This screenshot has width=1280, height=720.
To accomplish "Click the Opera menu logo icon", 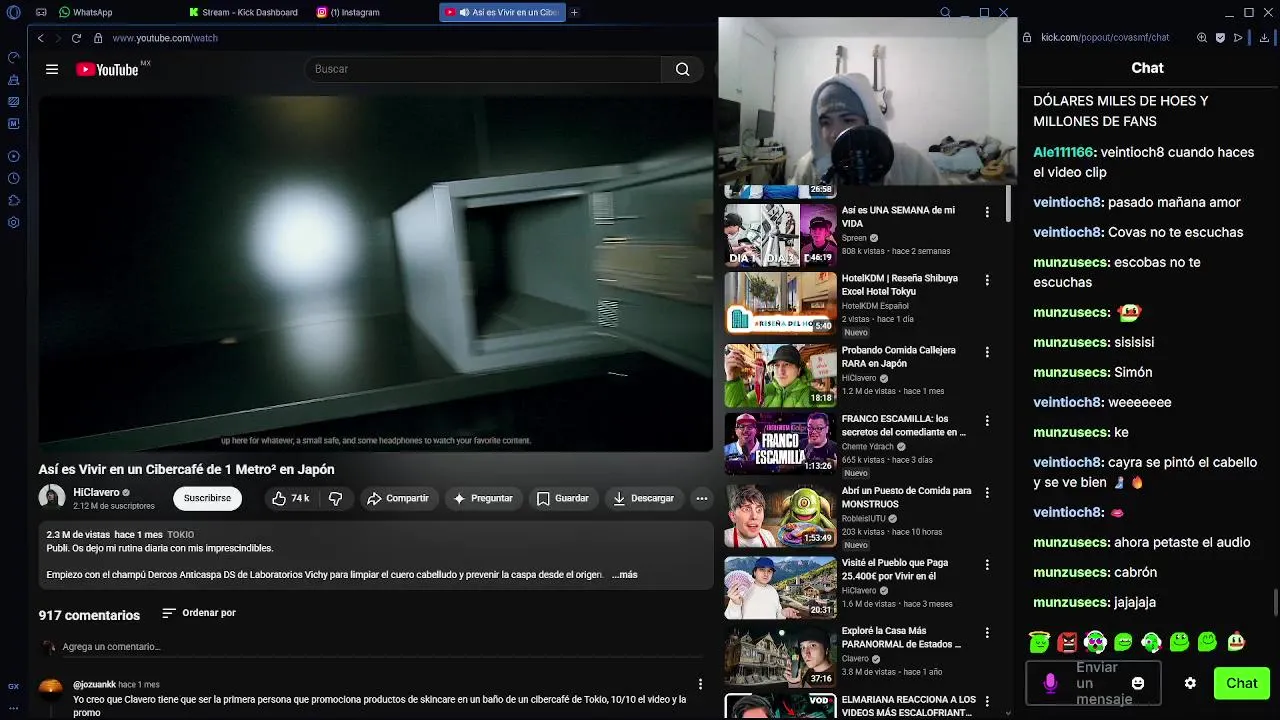I will click(x=13, y=13).
